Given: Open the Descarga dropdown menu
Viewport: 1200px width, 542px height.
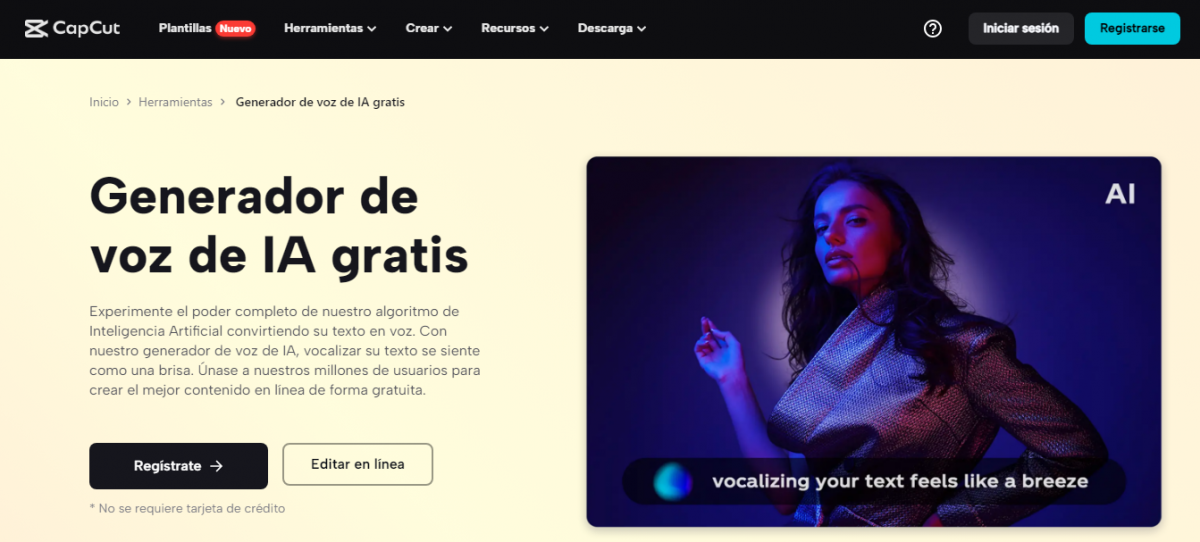Looking at the screenshot, I should [612, 28].
